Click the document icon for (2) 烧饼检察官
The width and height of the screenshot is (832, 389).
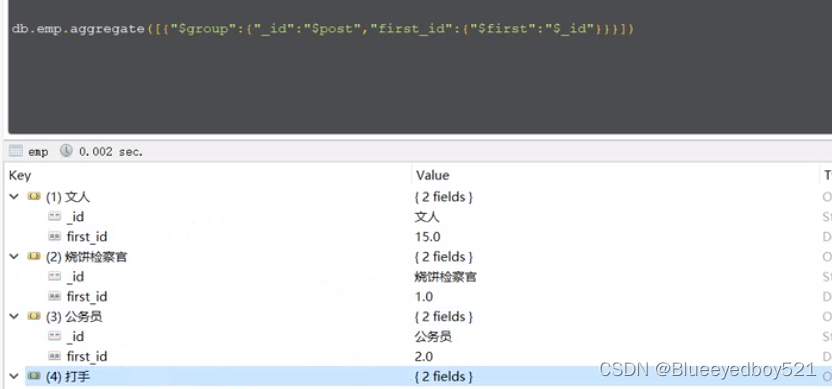click(34, 257)
